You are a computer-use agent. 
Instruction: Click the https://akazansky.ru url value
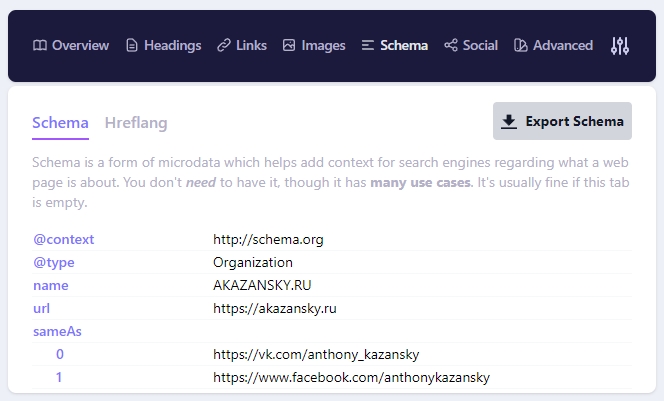pos(275,308)
